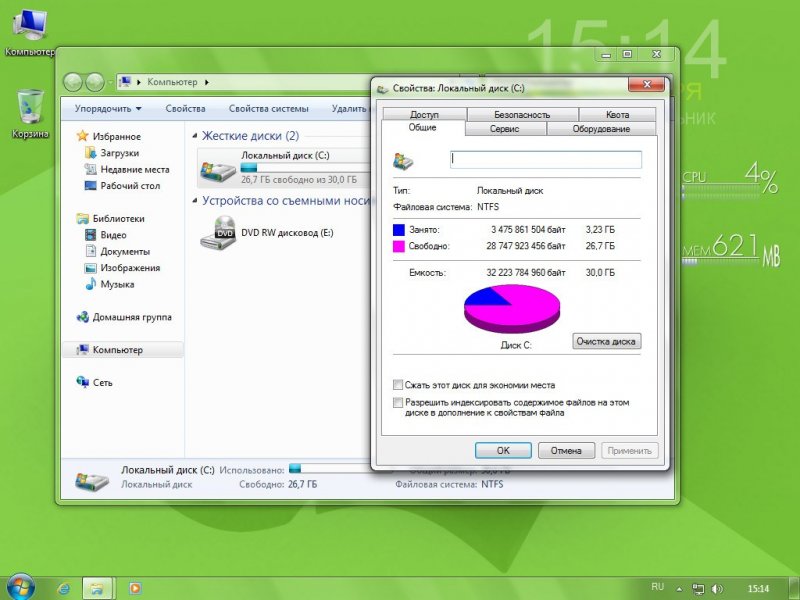Click the RU language indicator
This screenshot has height=600, width=800.
coord(658,587)
